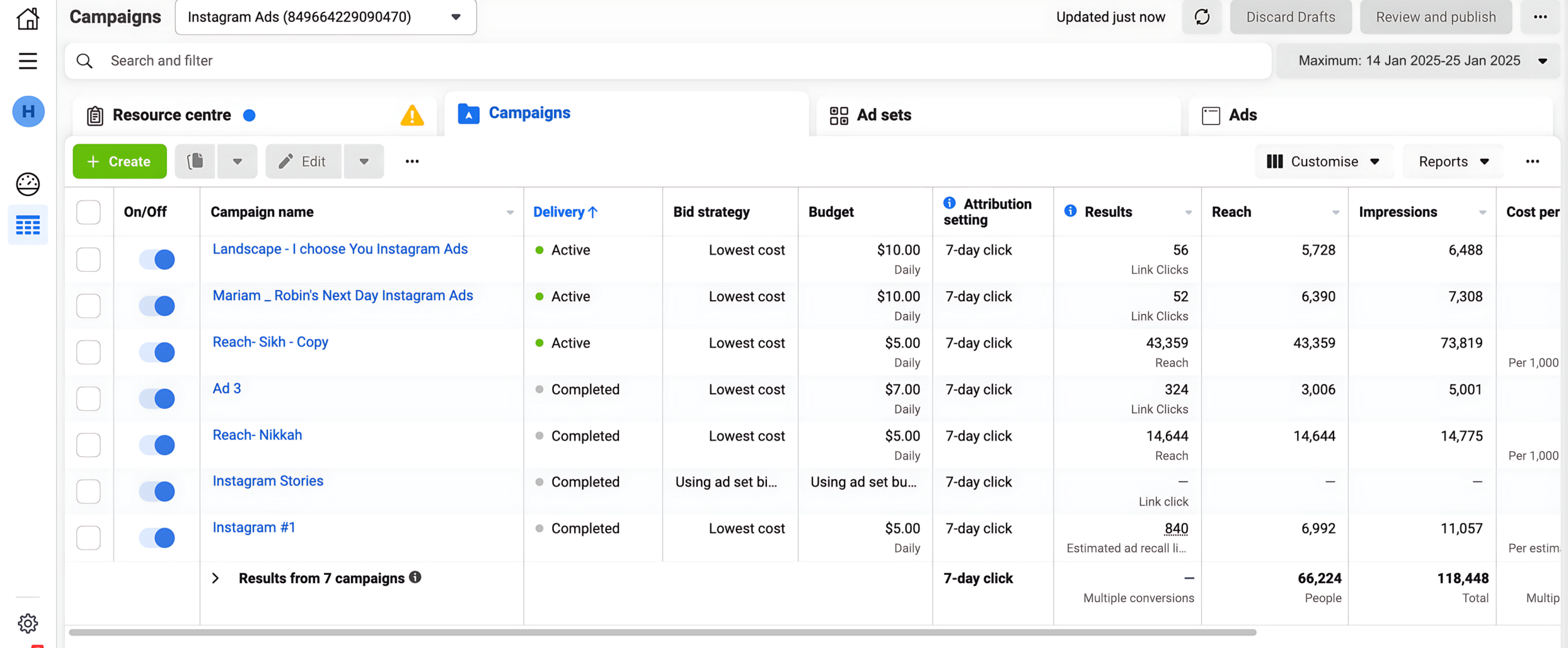This screenshot has height=648, width=1568.
Task: Click the Results column info icon
Action: click(1070, 211)
